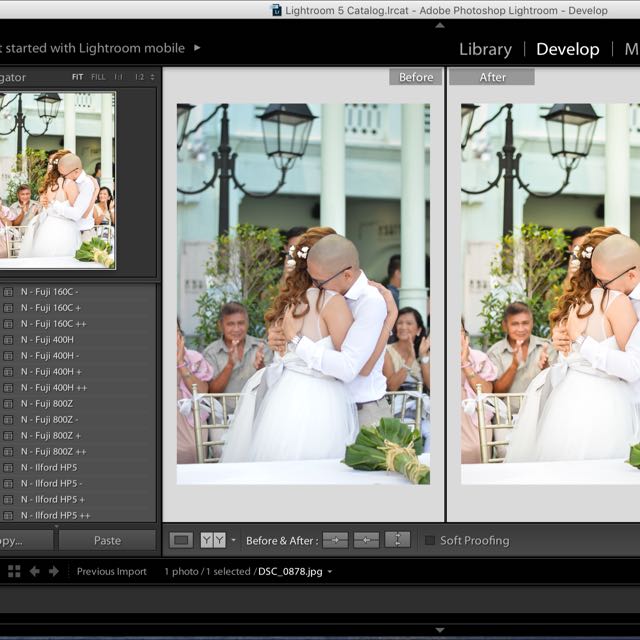Image resolution: width=640 pixels, height=640 pixels.
Task: Collapse the top module panel arrow
Action: [440, 25]
